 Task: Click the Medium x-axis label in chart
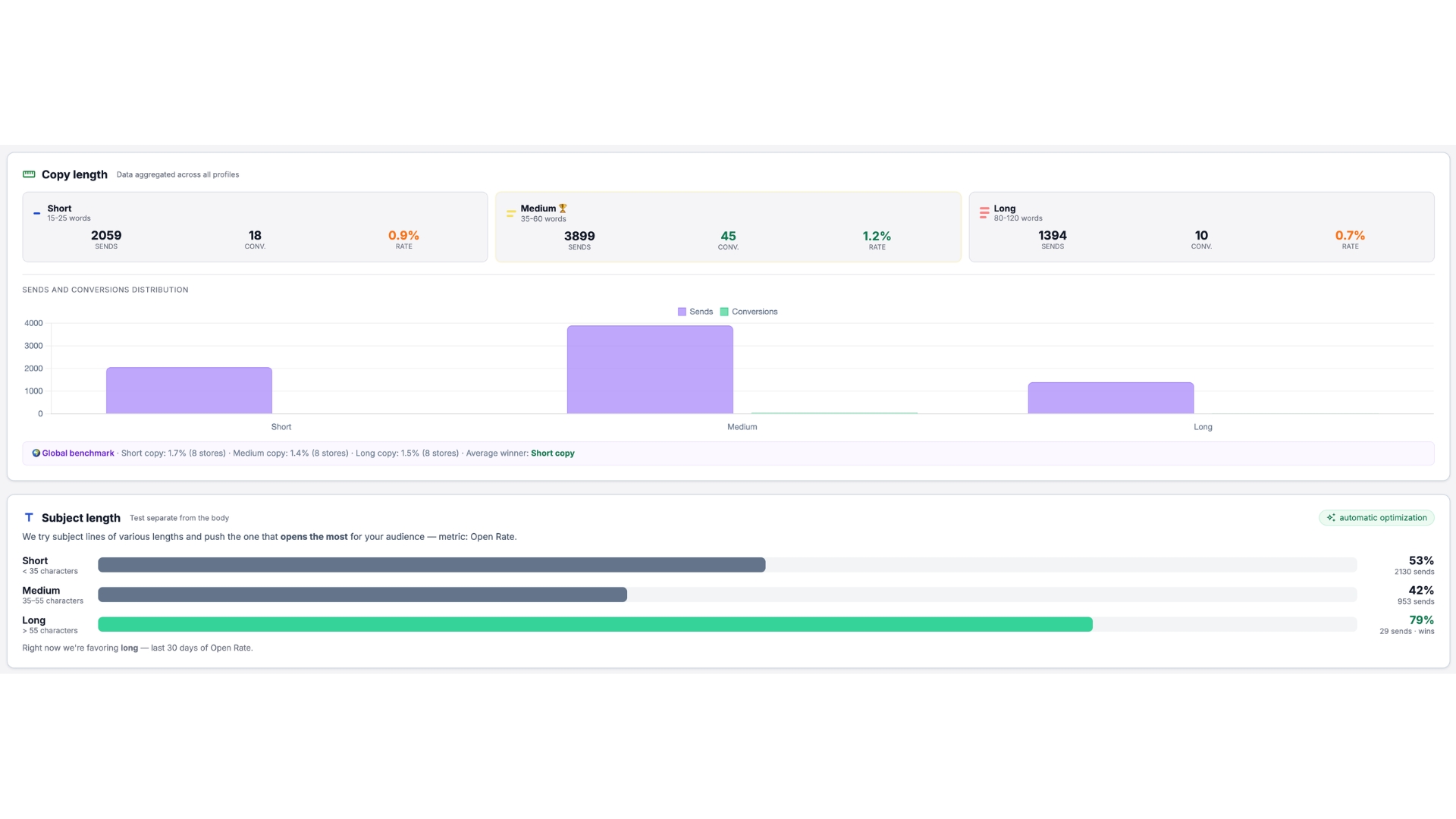742,427
